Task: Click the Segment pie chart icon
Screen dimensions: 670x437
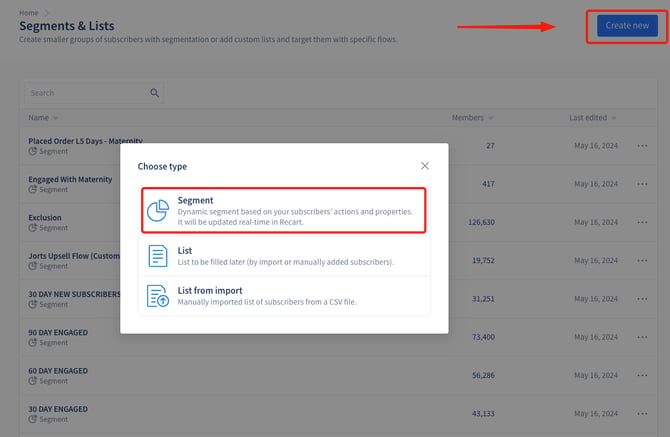Action: [158, 211]
